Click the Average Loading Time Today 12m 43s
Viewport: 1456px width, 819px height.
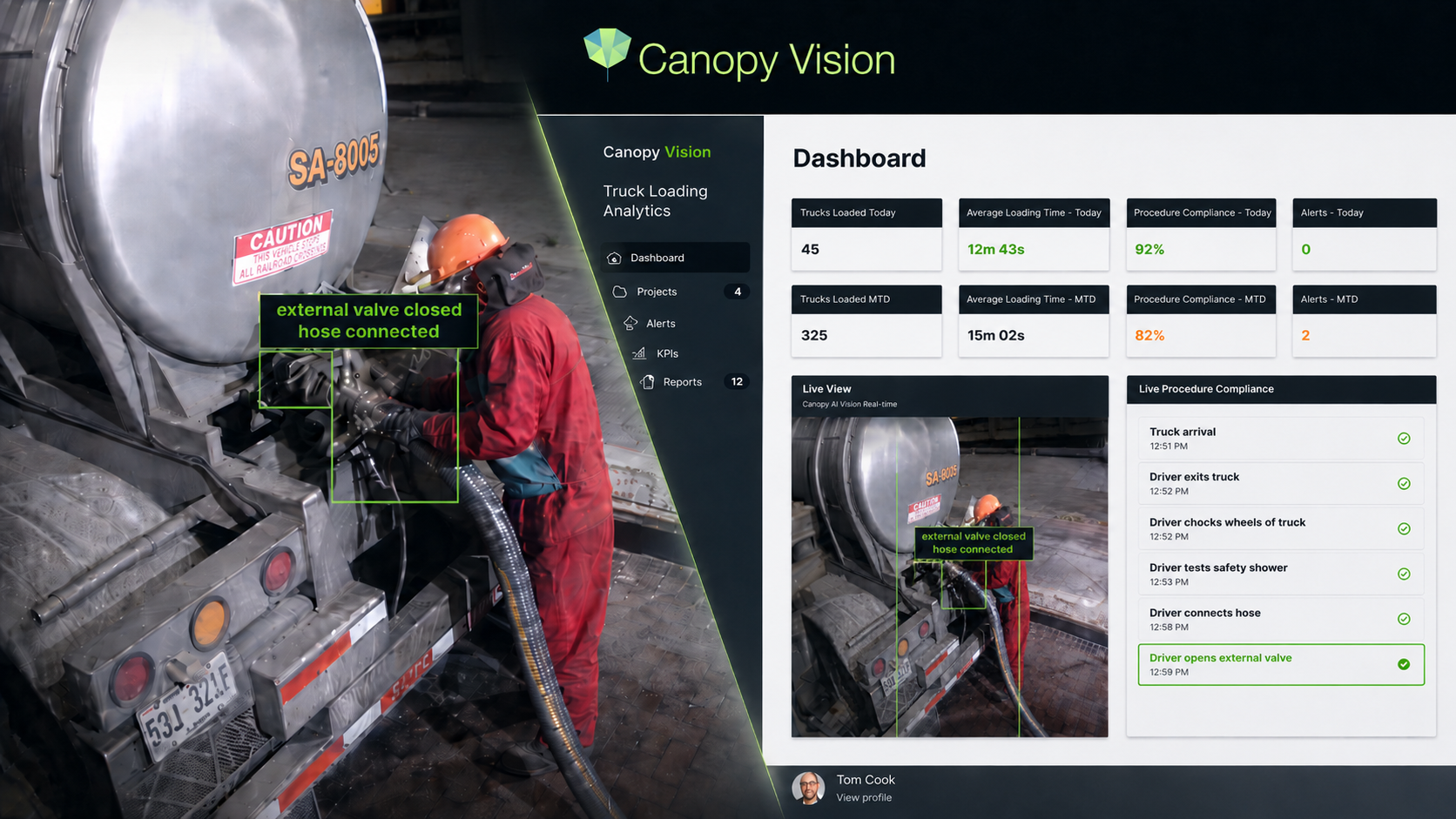(x=995, y=250)
